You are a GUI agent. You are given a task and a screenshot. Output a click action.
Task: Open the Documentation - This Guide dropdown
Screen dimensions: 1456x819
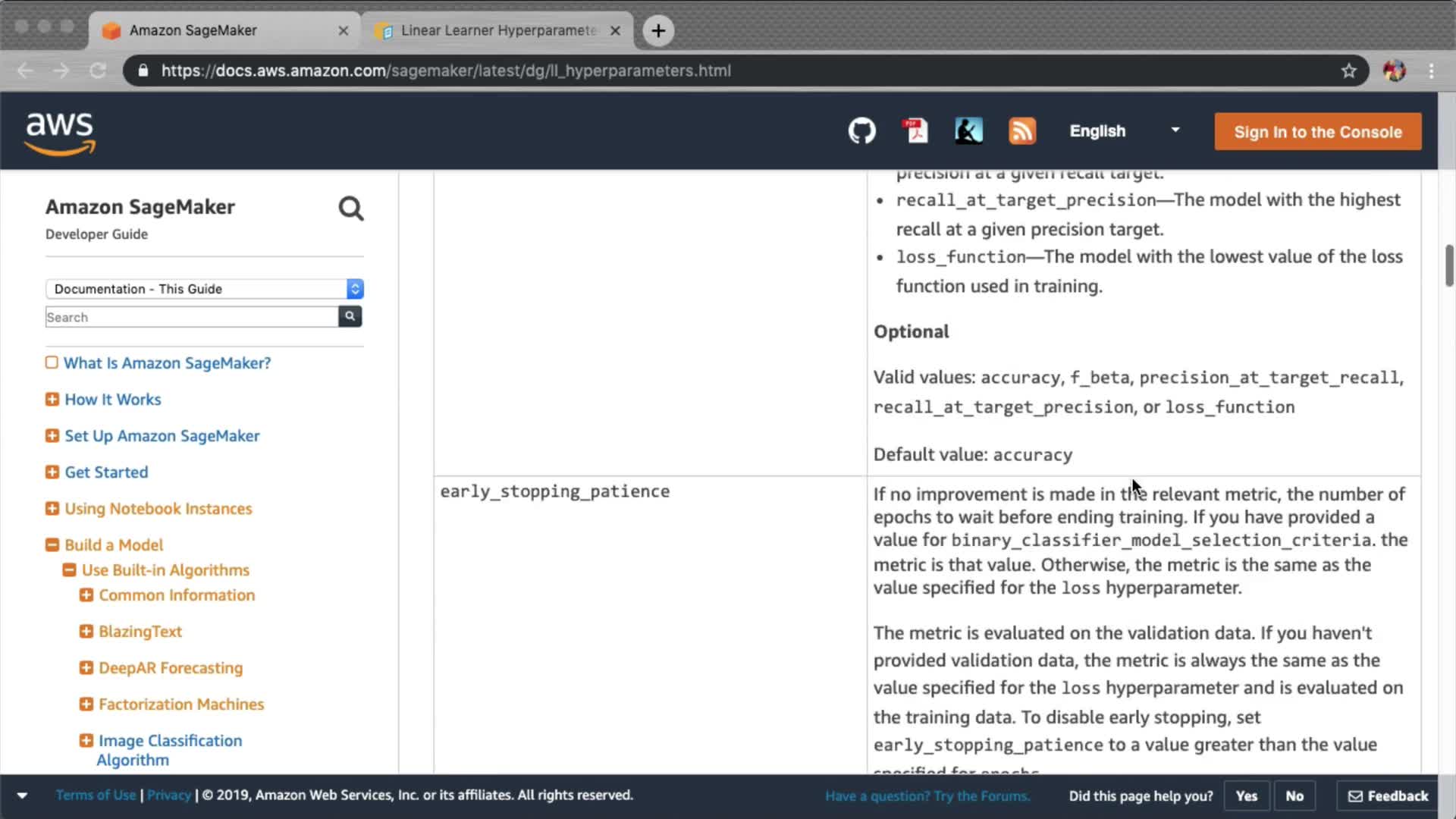click(x=204, y=289)
